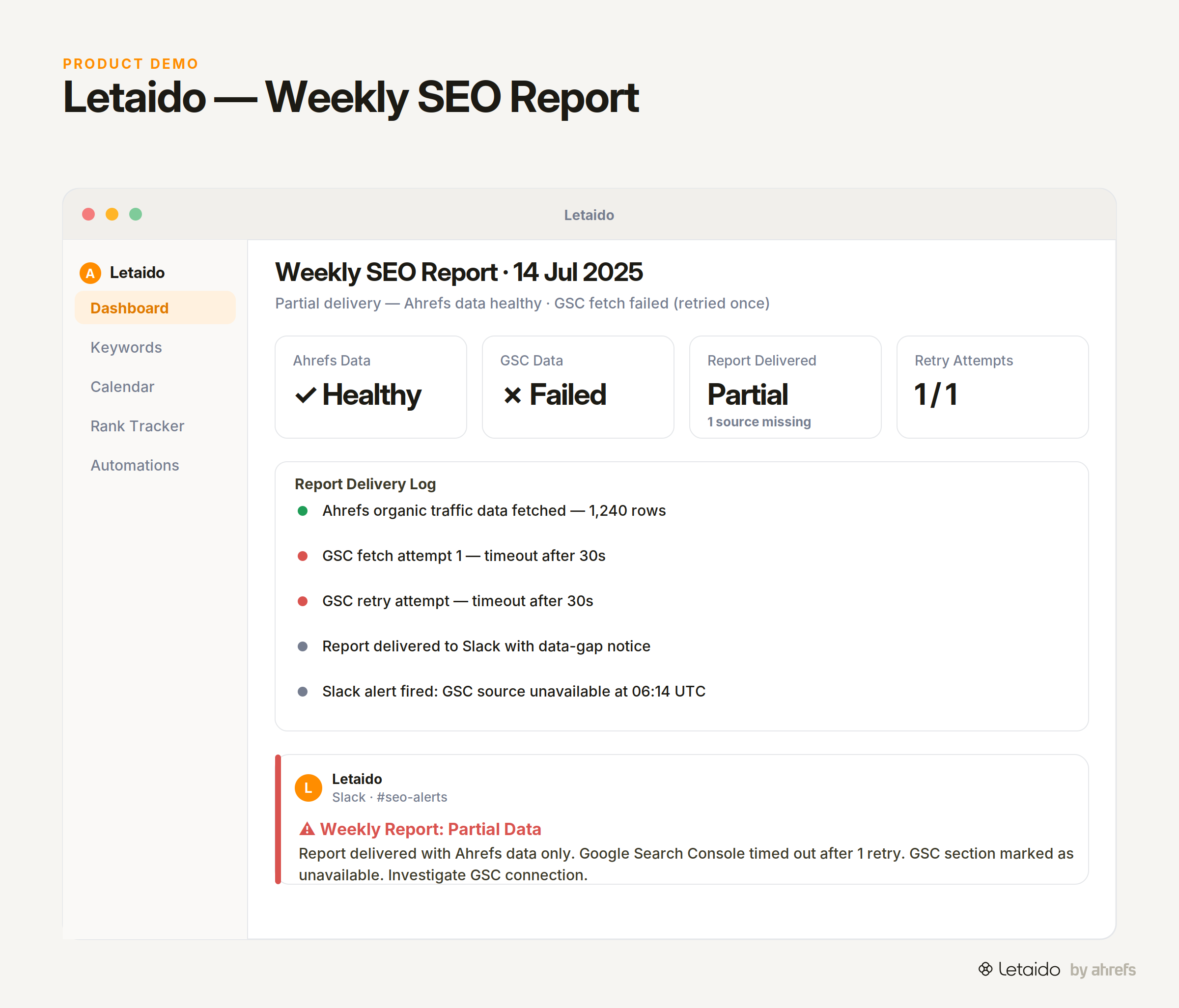
Task: Click the Letaido sender name in Slack alert
Action: tap(357, 779)
